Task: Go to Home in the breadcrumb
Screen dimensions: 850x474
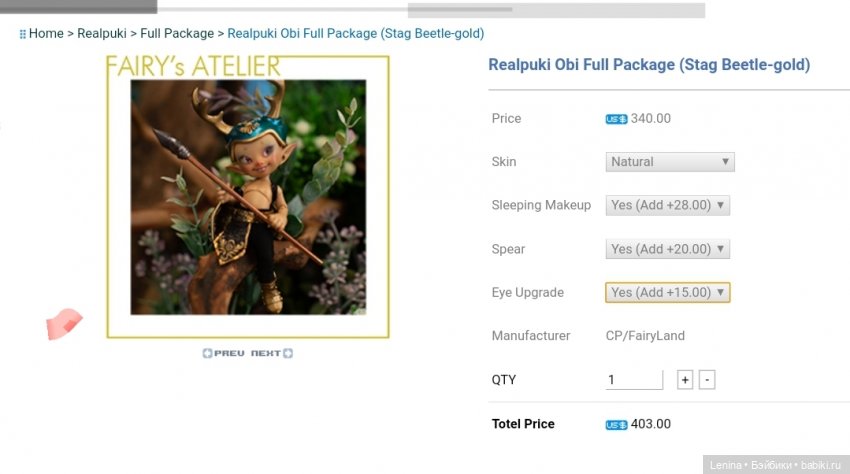Action: point(46,33)
